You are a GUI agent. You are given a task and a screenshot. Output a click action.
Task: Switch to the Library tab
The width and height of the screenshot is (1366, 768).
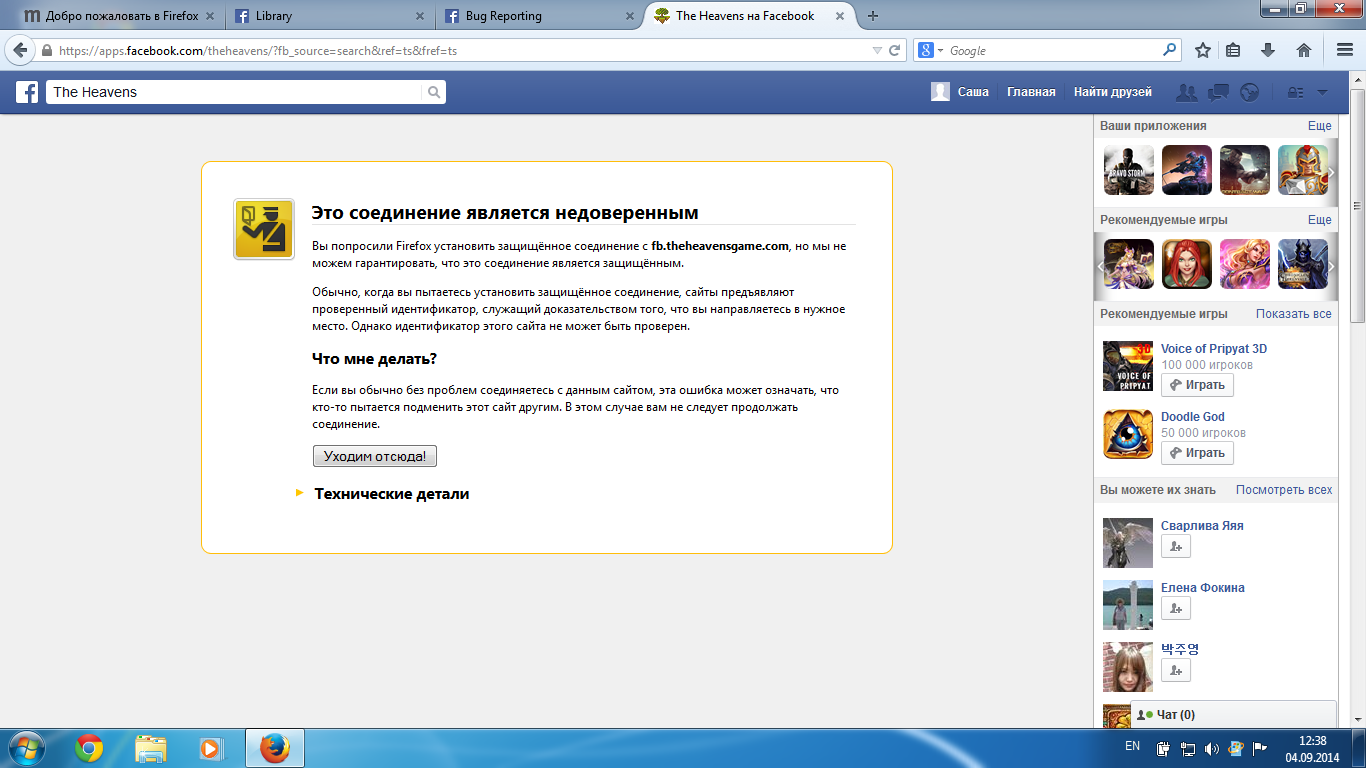(x=329, y=16)
